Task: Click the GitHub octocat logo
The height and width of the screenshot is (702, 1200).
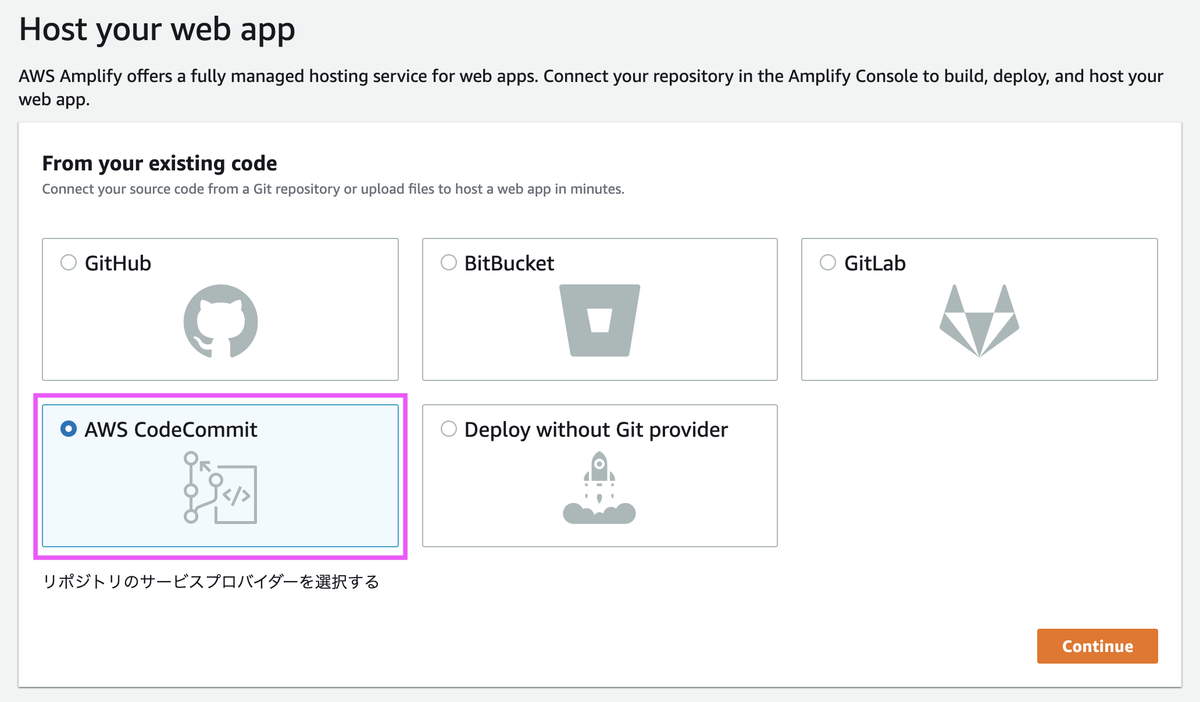Action: [221, 321]
